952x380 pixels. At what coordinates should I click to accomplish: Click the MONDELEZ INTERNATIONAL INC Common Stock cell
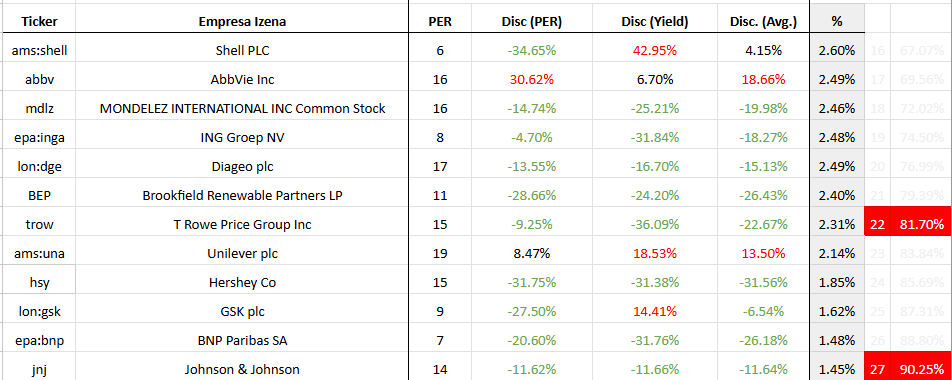pyautogui.click(x=242, y=109)
